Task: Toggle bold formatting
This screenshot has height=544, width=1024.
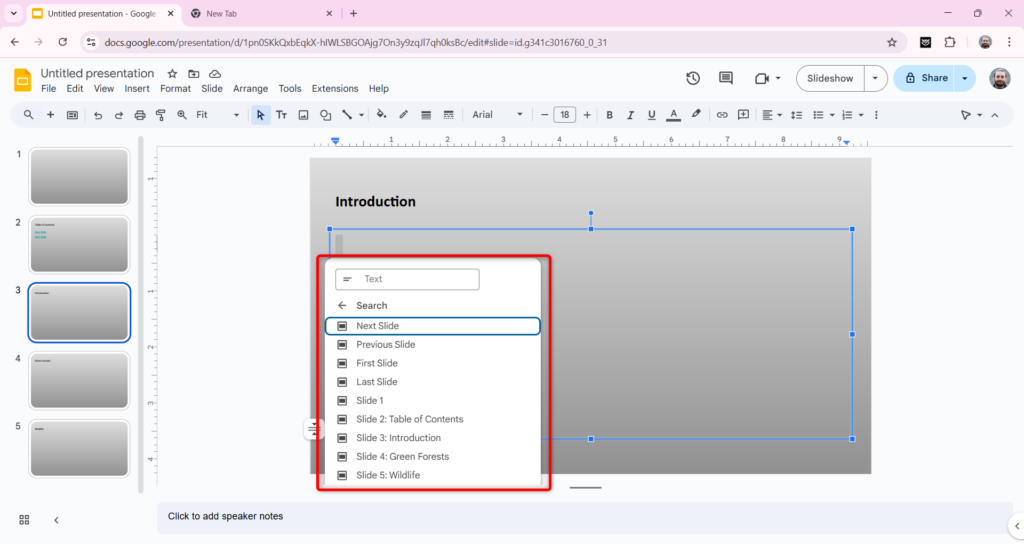Action: (609, 115)
